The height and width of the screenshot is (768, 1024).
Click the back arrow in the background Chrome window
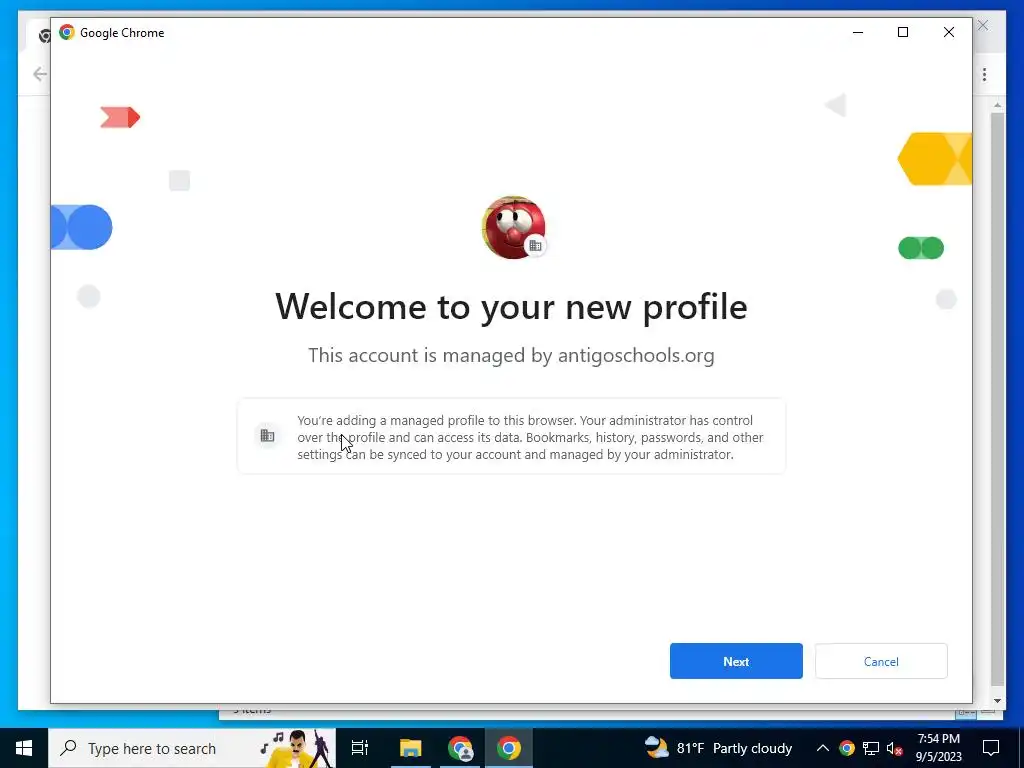click(40, 74)
